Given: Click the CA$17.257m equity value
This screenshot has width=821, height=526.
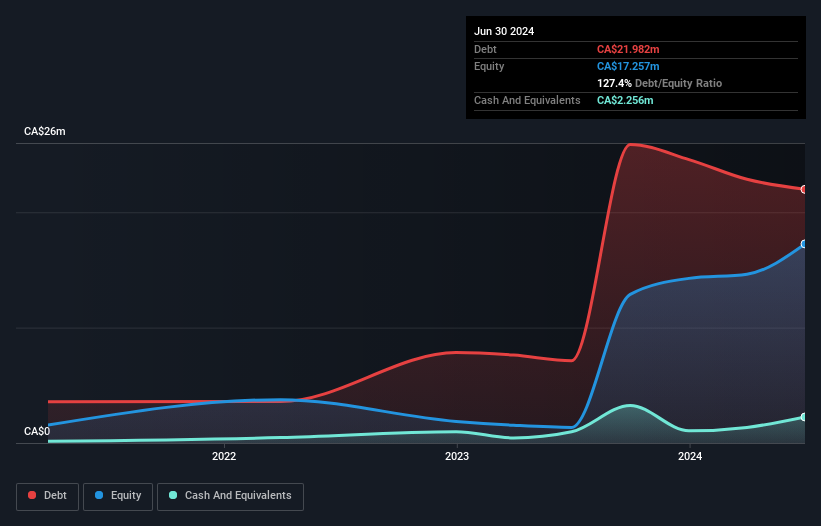Looking at the screenshot, I should click(x=628, y=66).
